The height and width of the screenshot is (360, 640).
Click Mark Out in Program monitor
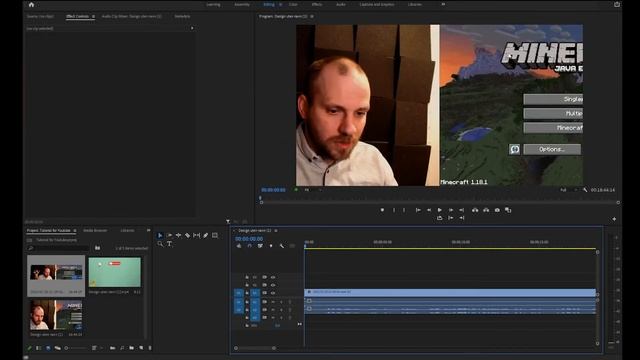coord(404,210)
